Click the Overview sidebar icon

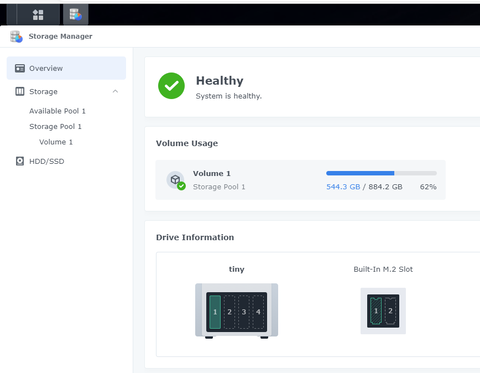(x=20, y=68)
